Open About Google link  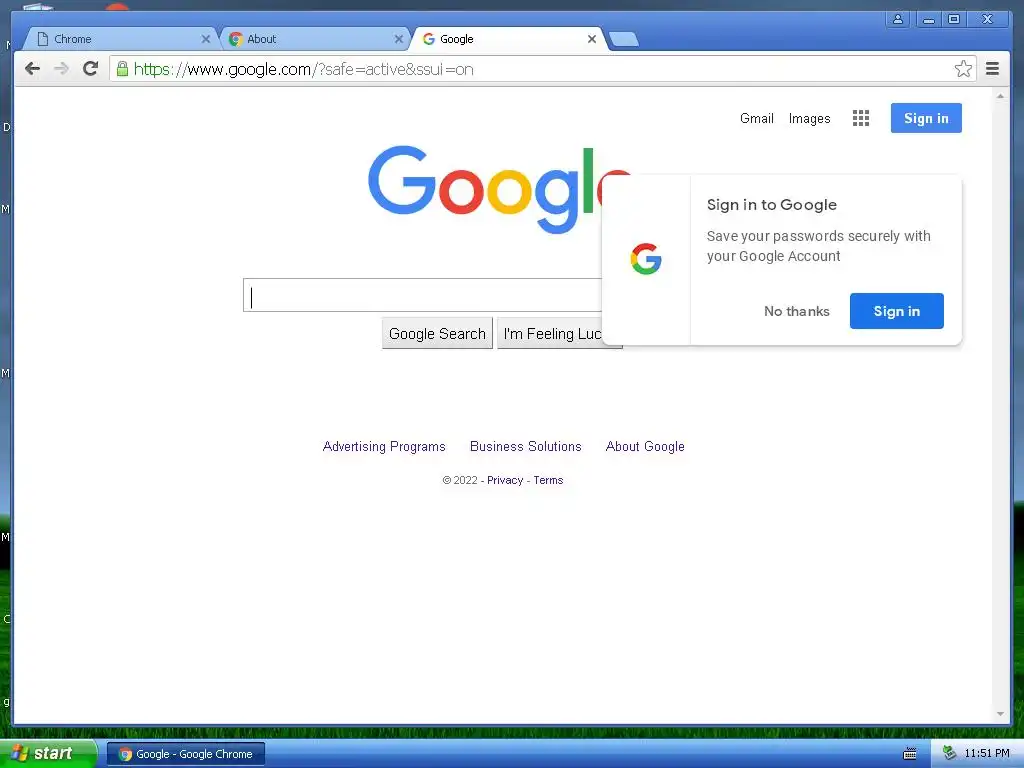[645, 447]
